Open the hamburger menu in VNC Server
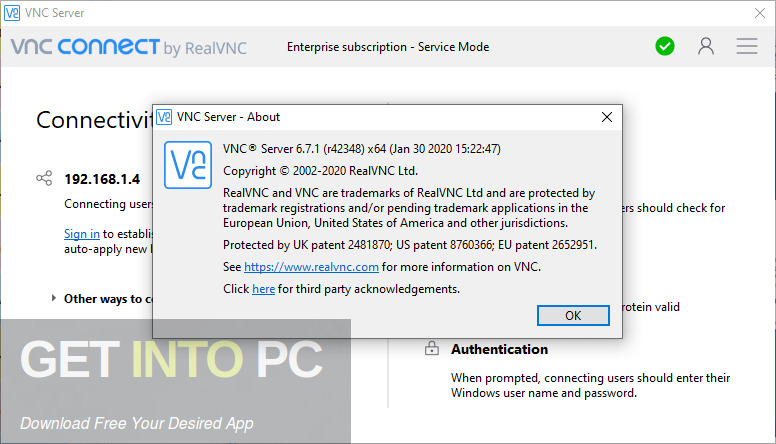The image size is (776, 444). (x=746, y=46)
